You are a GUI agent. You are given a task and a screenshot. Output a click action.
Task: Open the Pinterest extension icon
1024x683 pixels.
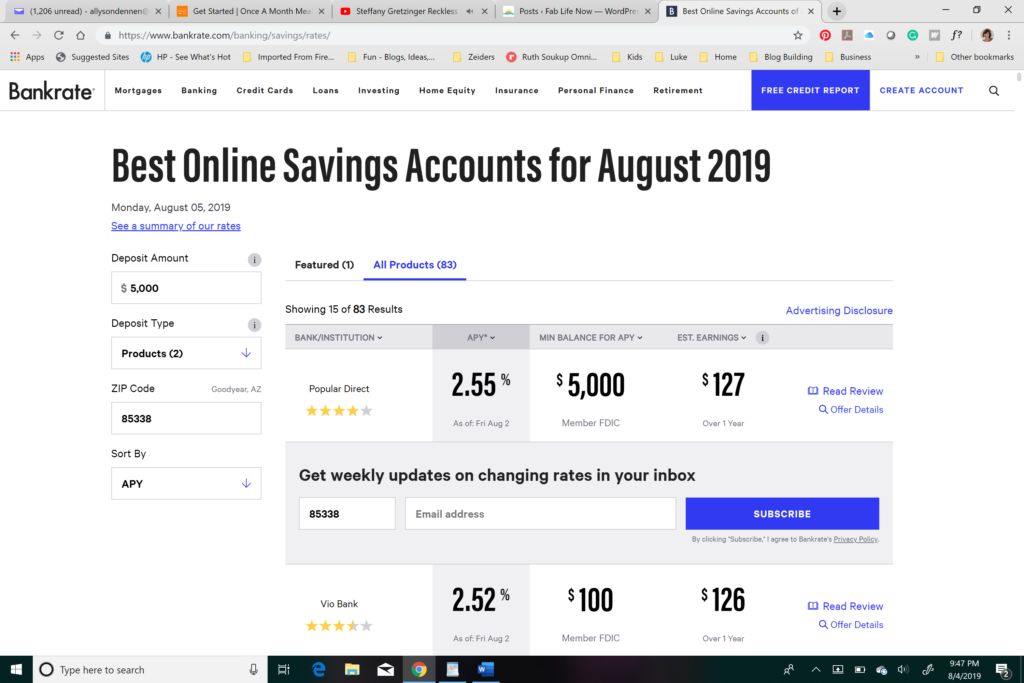pos(825,35)
